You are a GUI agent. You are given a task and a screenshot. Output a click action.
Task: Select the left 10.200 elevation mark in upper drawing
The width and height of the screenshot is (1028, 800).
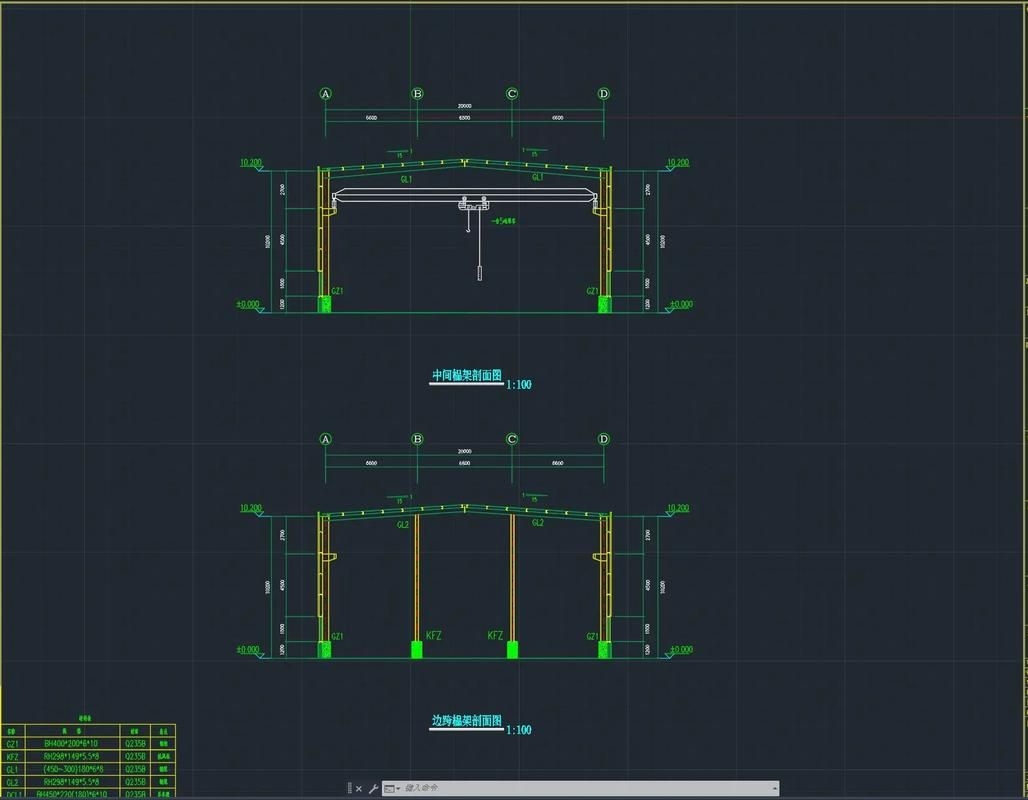(x=250, y=162)
